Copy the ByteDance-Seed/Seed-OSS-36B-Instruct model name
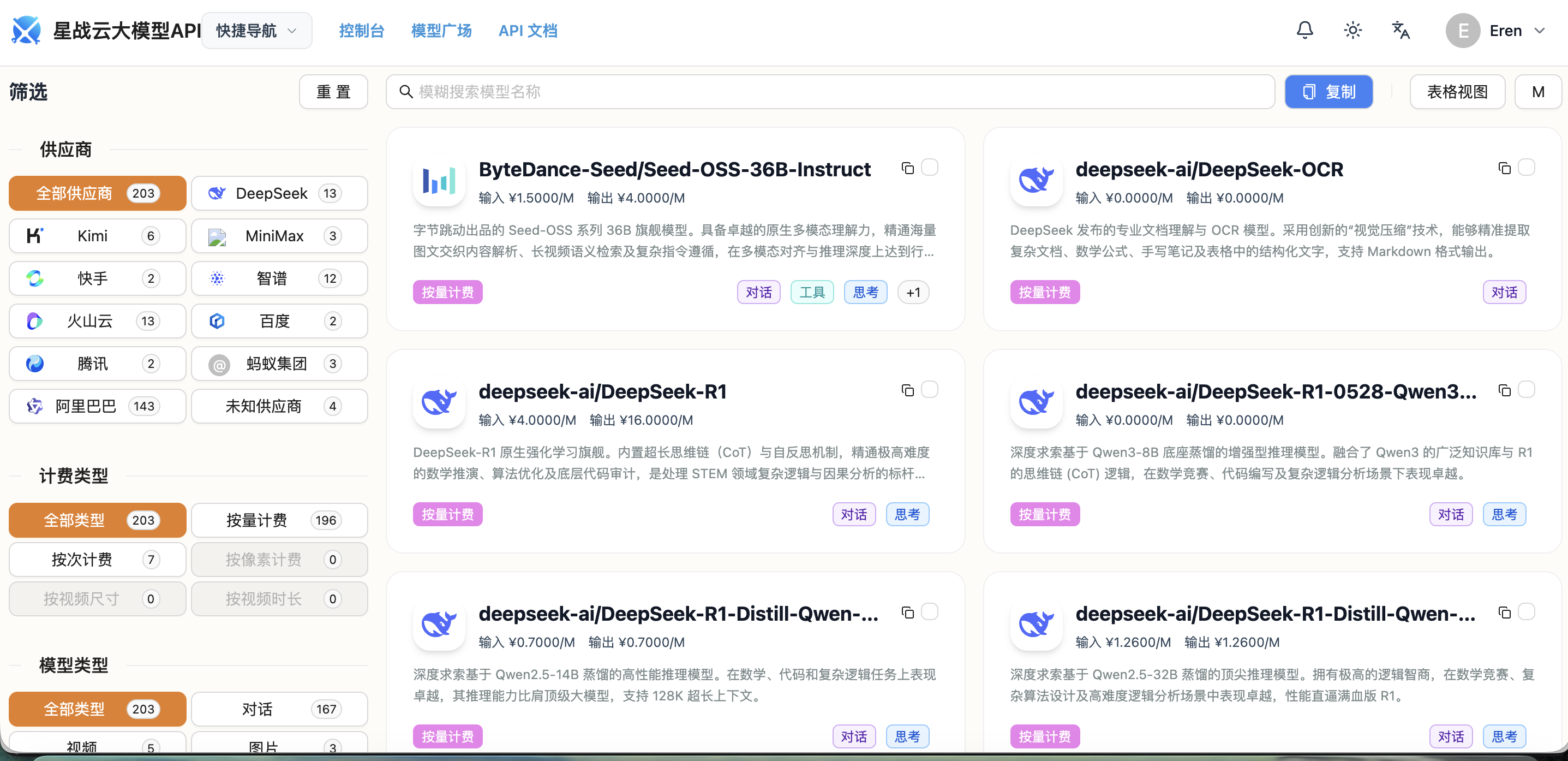The width and height of the screenshot is (1568, 761). coord(907,168)
